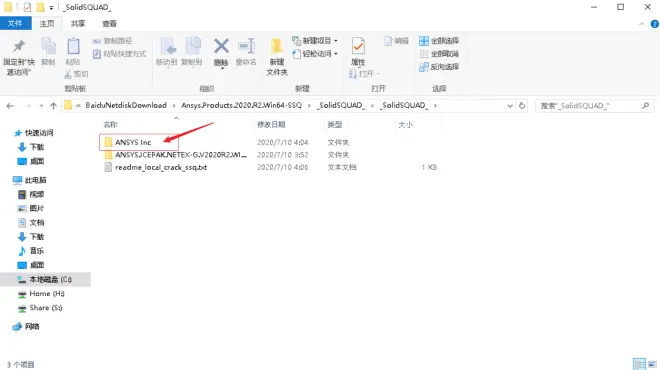Click the Copy to icon

[192, 46]
